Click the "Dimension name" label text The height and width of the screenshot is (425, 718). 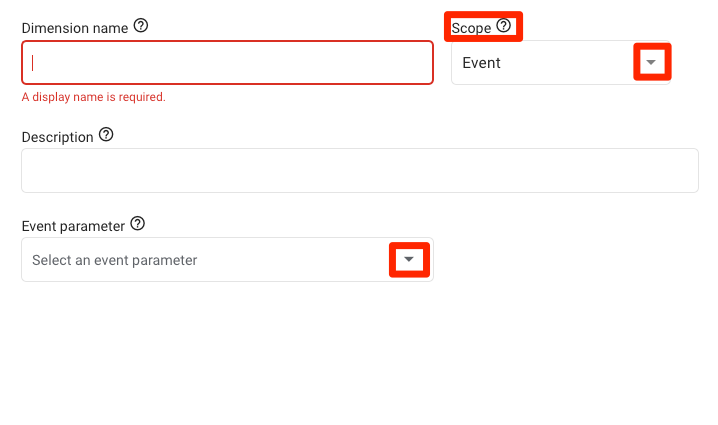click(74, 28)
